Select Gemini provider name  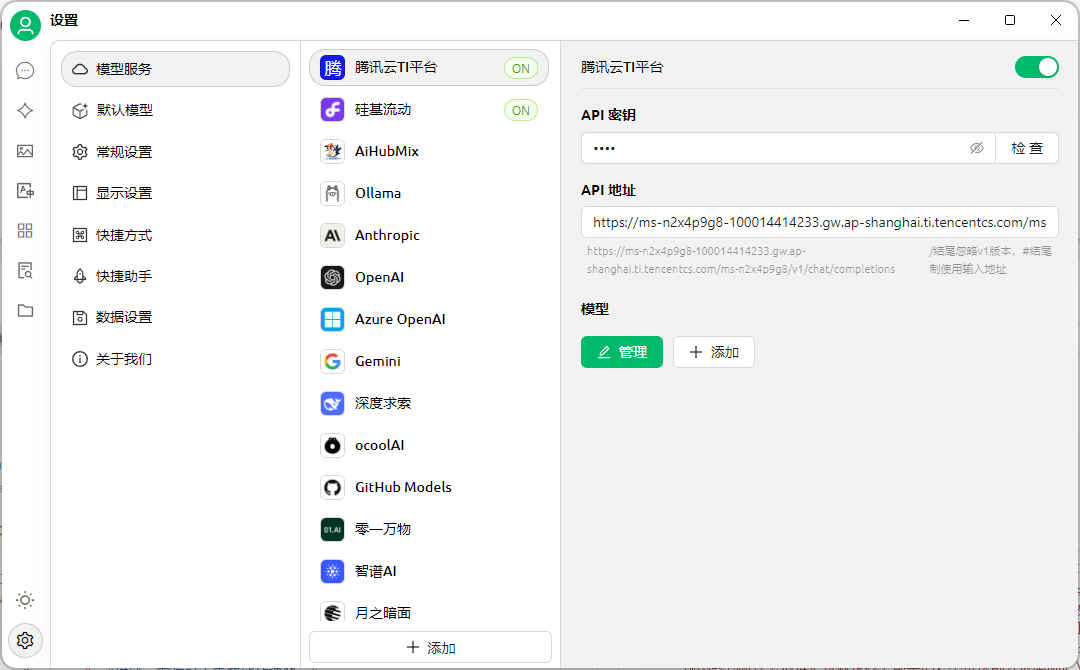coord(377,362)
